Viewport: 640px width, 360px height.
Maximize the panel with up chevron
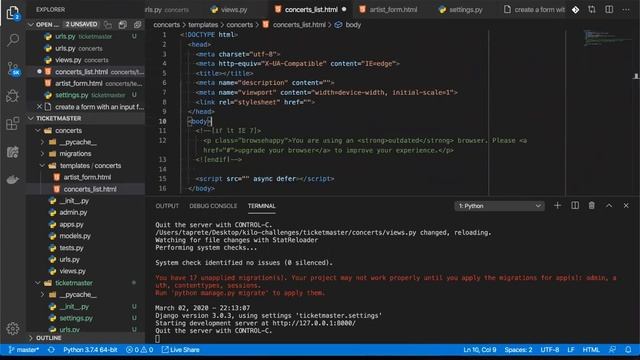point(609,206)
